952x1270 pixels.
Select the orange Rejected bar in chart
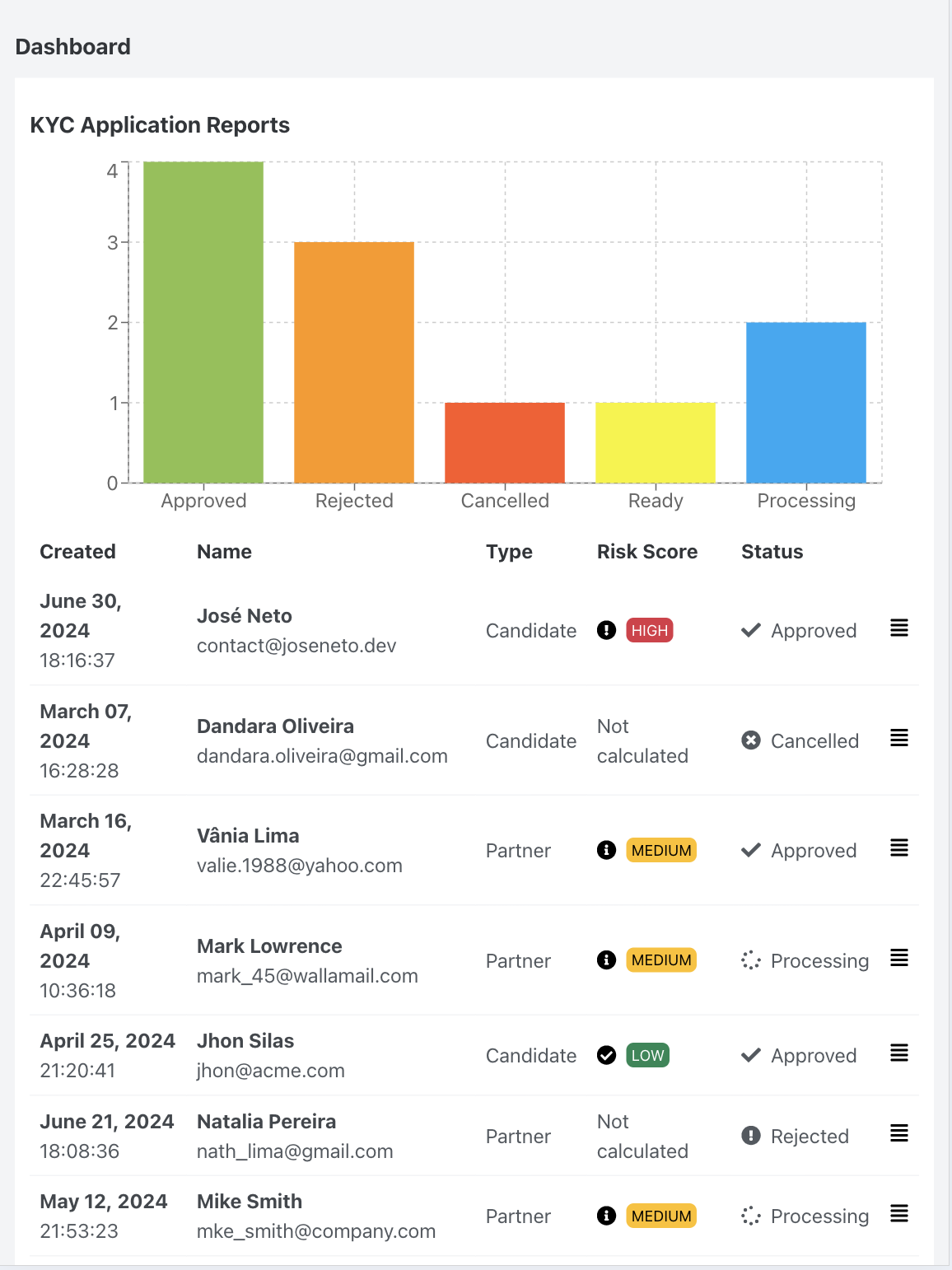point(354,362)
